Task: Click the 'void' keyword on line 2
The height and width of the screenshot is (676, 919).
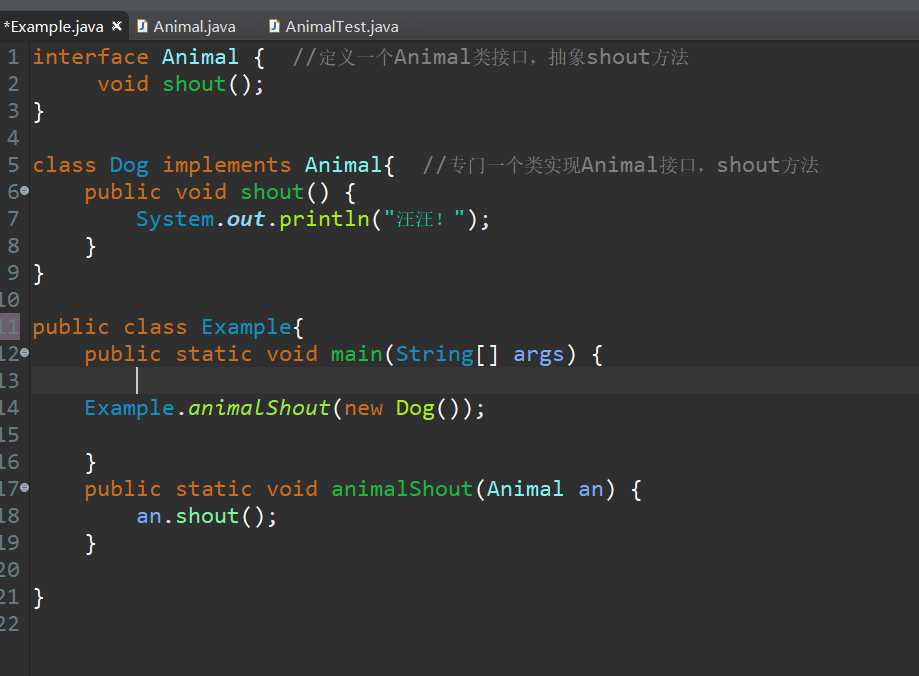Action: (x=123, y=84)
